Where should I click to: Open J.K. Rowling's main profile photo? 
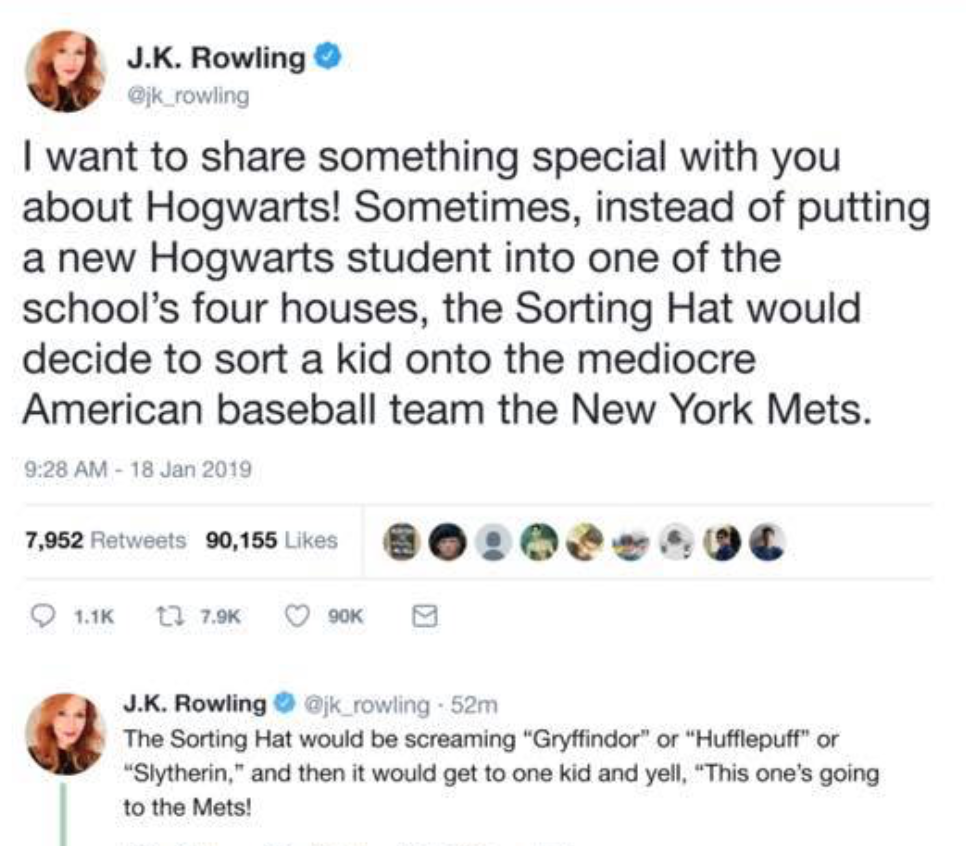[x=66, y=71]
